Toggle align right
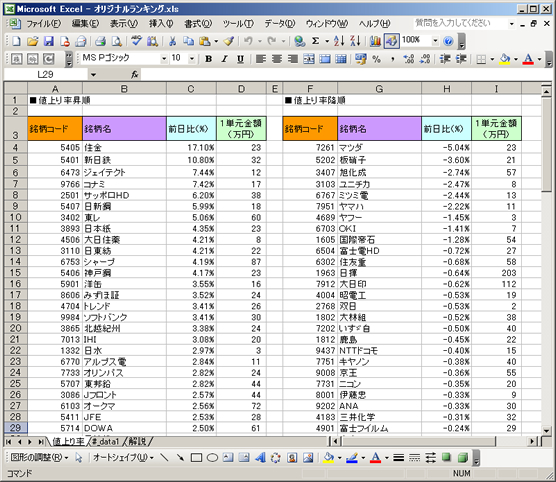 tap(293, 59)
